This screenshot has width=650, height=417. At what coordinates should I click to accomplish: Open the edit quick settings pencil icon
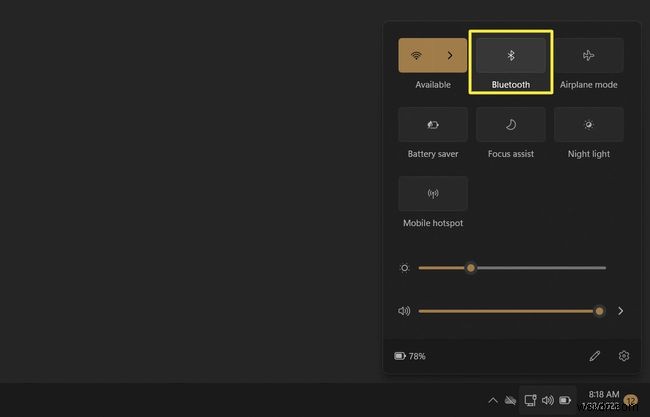[x=595, y=356]
